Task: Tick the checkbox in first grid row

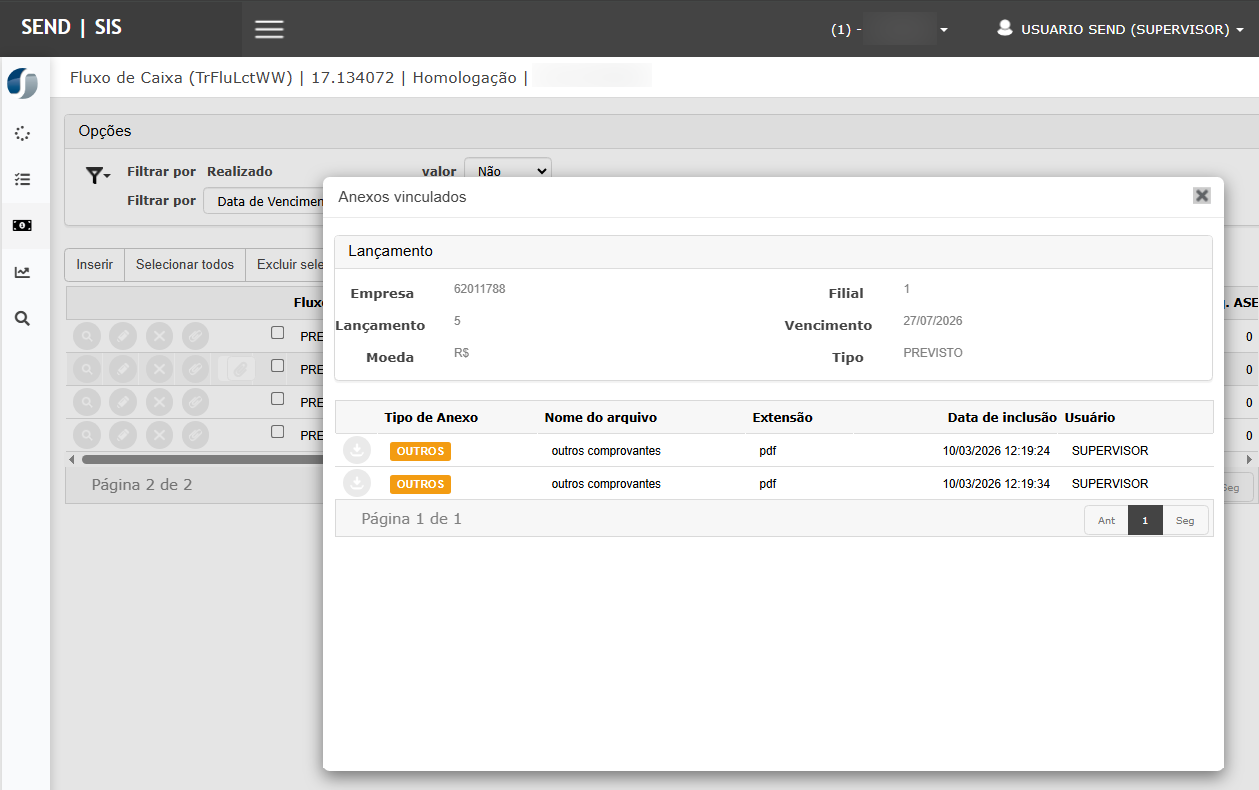Action: pyautogui.click(x=278, y=333)
